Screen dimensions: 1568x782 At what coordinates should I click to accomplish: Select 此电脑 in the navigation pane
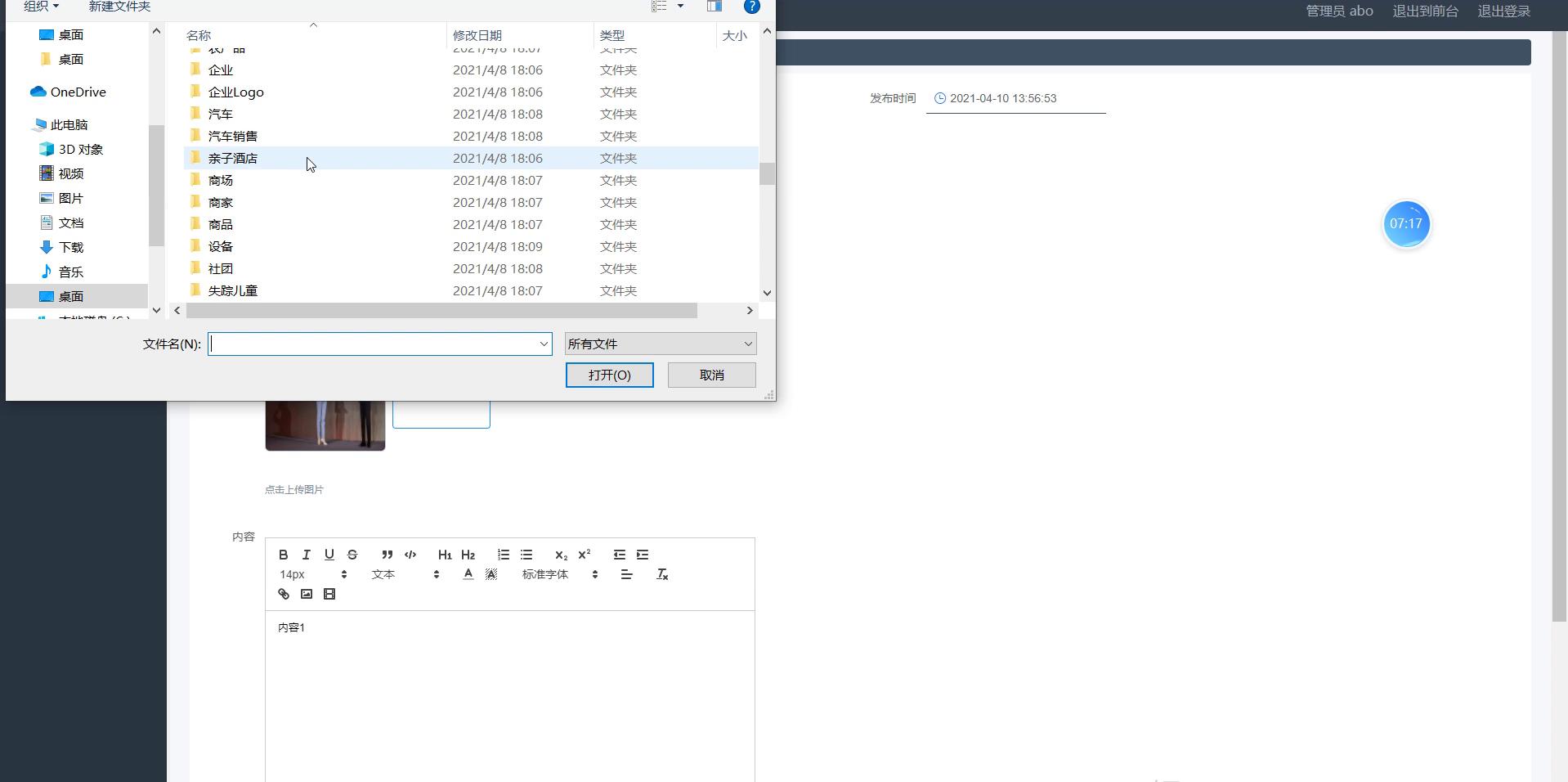[69, 125]
